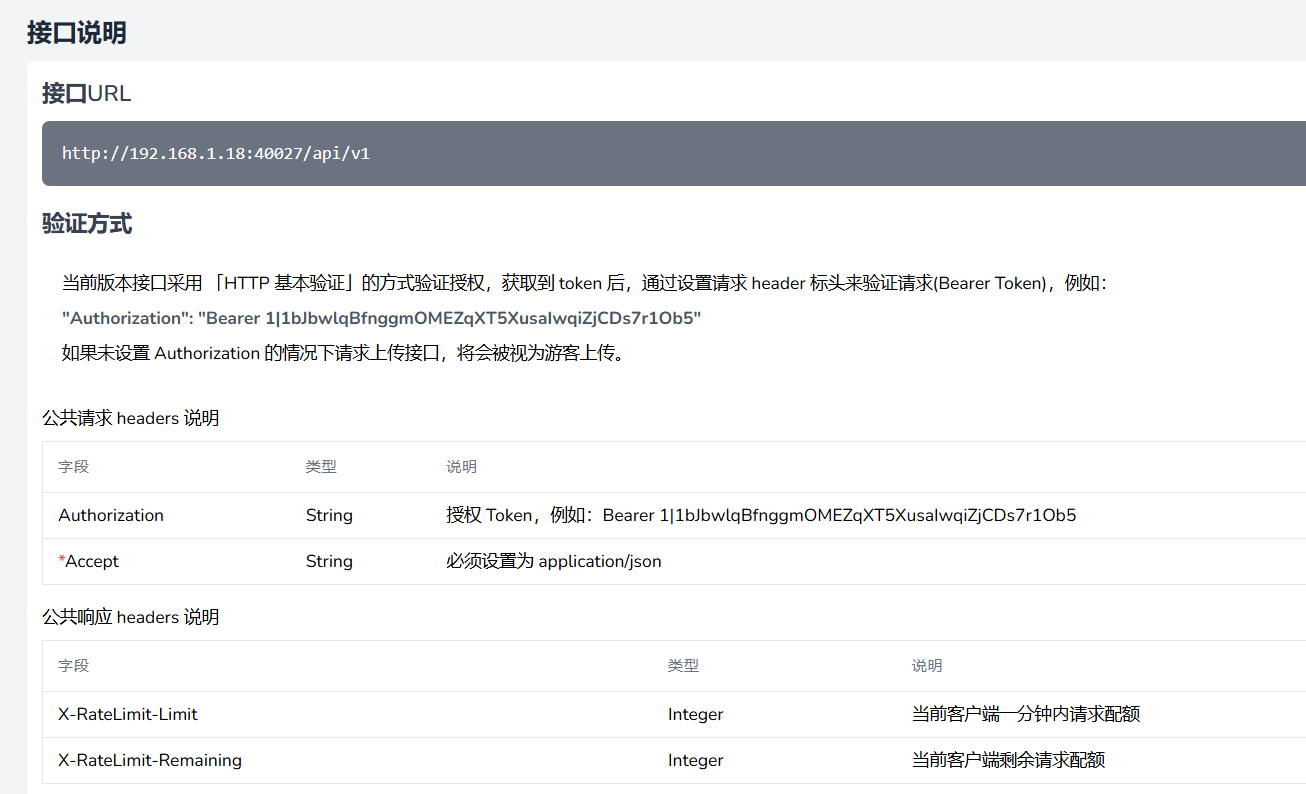Click the X-RateLimit-Limit field cell
Viewport: 1306px width, 794px height.
click(x=128, y=714)
